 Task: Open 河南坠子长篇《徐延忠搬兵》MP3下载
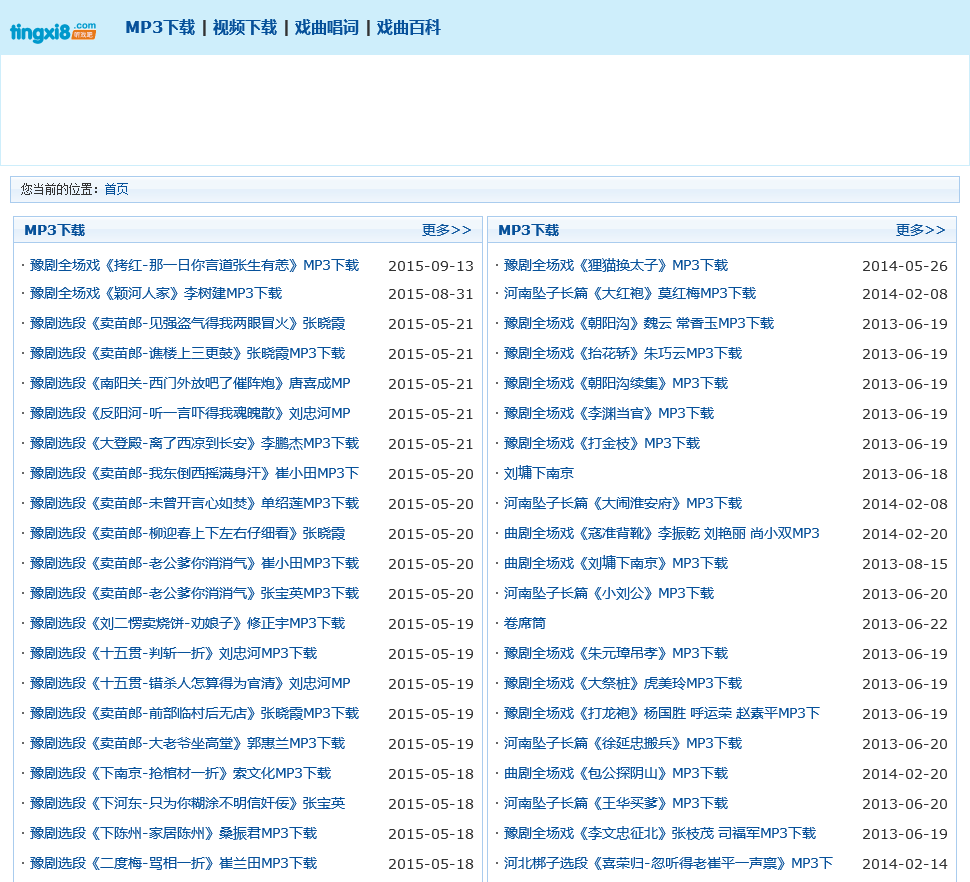pyautogui.click(x=623, y=743)
